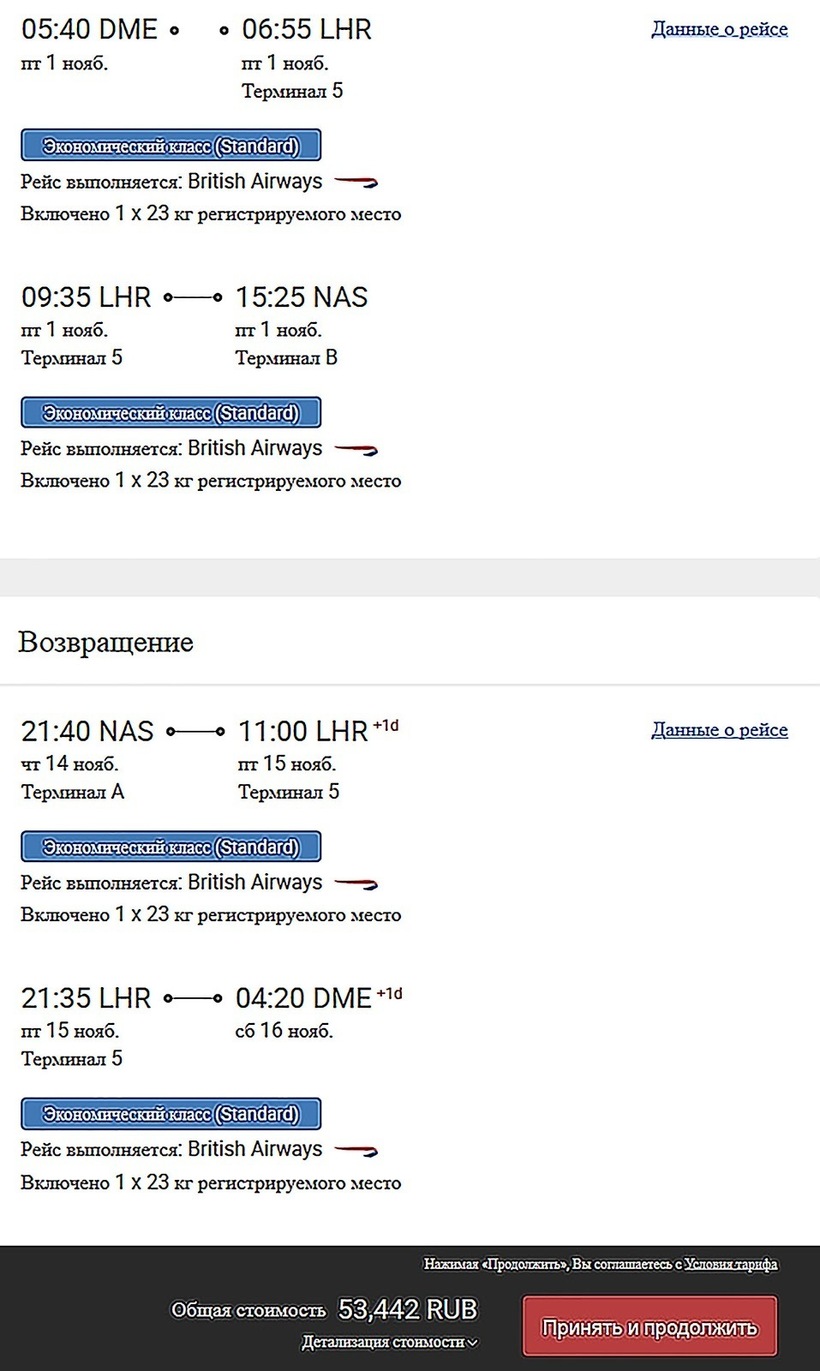Select Economy Standard badge for 21:40 NAS flight
This screenshot has width=820, height=1371.
(171, 847)
